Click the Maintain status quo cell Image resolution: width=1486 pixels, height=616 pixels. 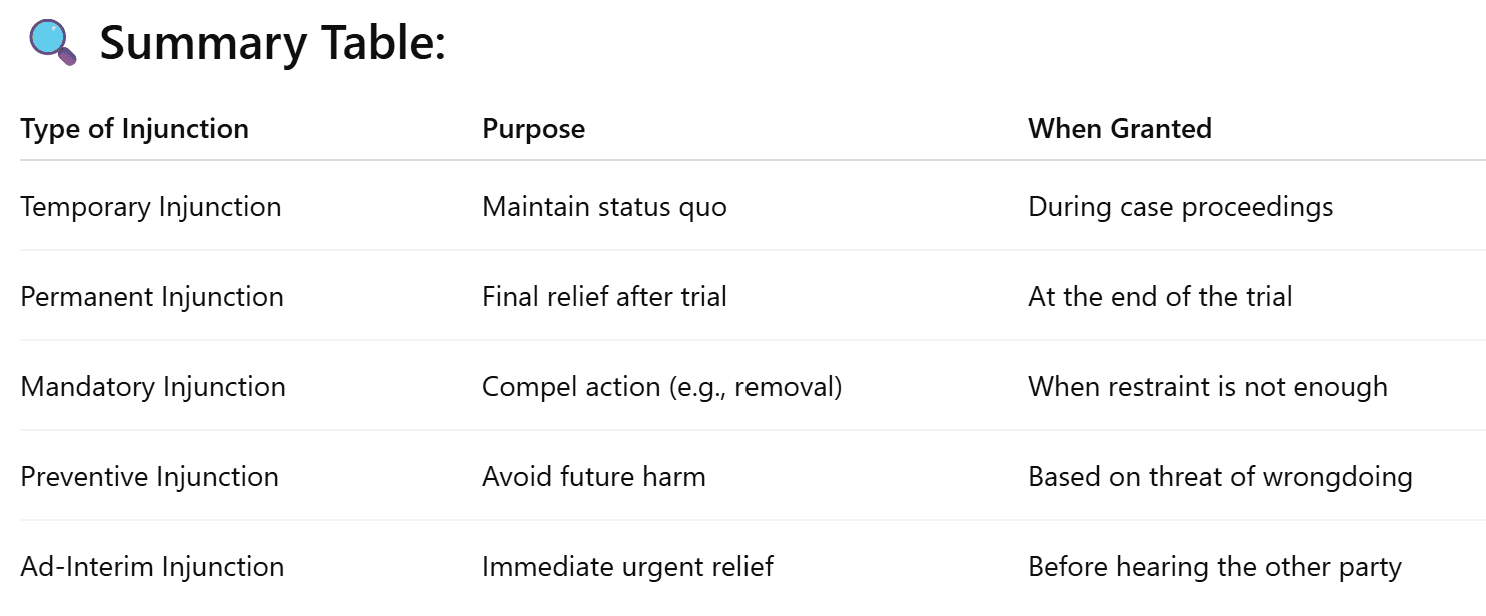[604, 207]
